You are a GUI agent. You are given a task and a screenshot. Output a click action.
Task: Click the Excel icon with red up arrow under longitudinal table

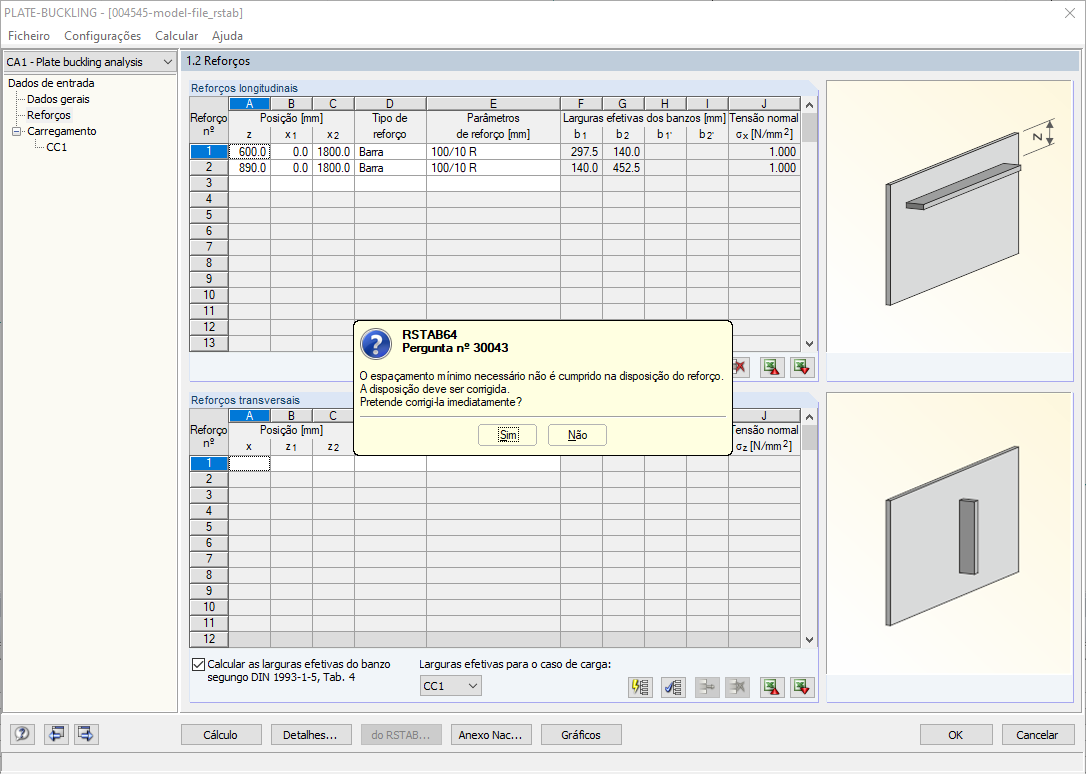pyautogui.click(x=772, y=367)
